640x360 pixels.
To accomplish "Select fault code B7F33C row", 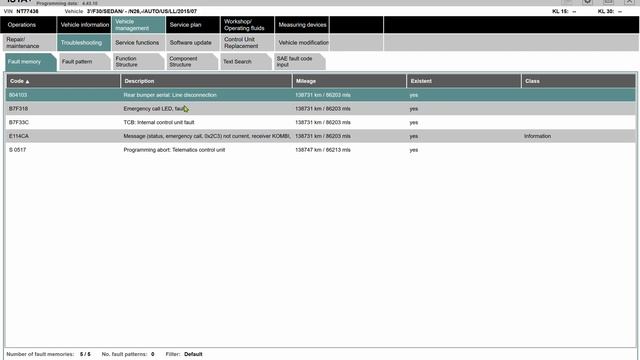I will (x=320, y=122).
